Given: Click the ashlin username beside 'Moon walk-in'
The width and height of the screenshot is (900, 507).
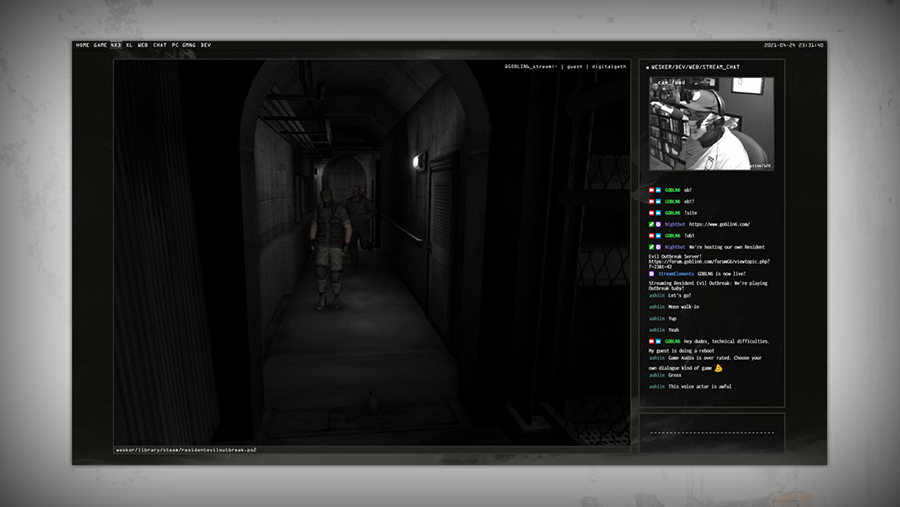Looking at the screenshot, I should click(x=657, y=307).
